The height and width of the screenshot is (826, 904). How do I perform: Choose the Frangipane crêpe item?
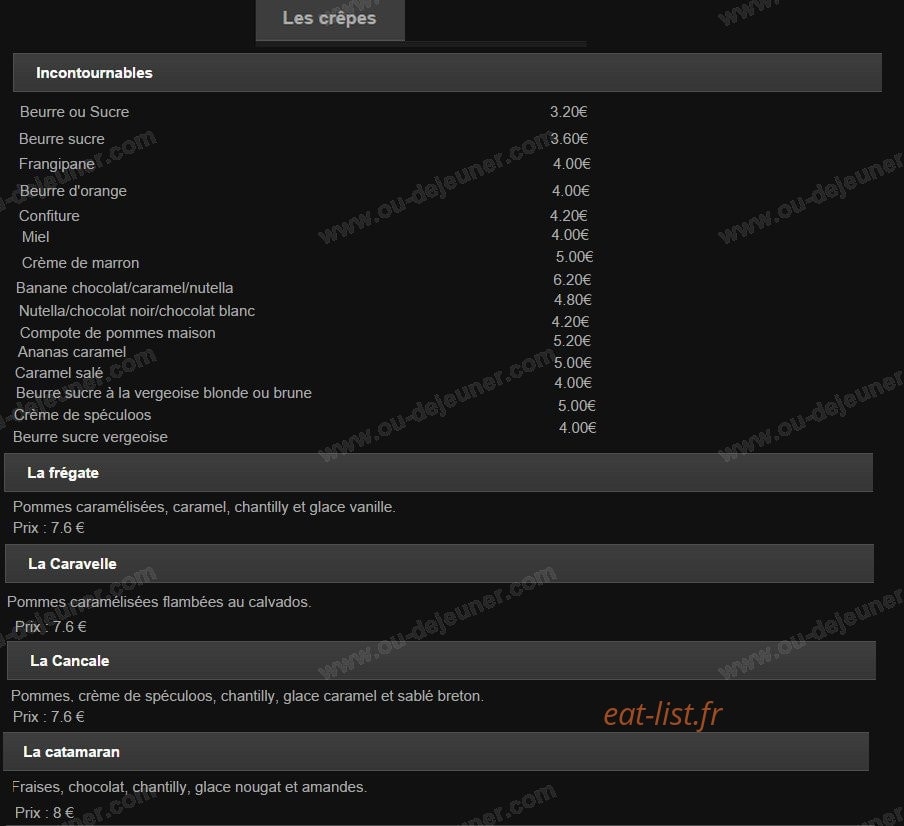click(x=56, y=164)
